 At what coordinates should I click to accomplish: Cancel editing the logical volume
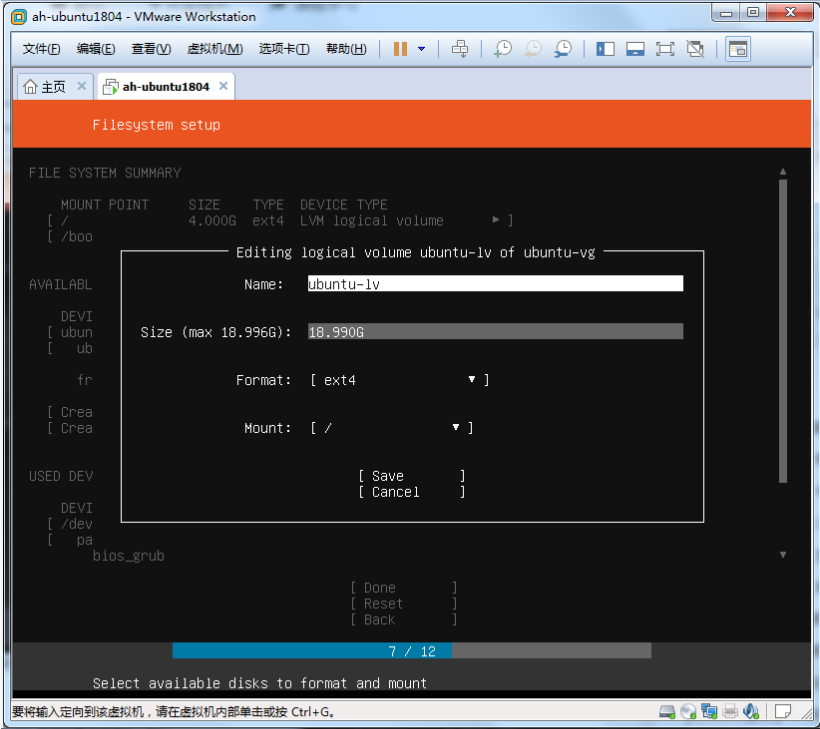click(411, 492)
